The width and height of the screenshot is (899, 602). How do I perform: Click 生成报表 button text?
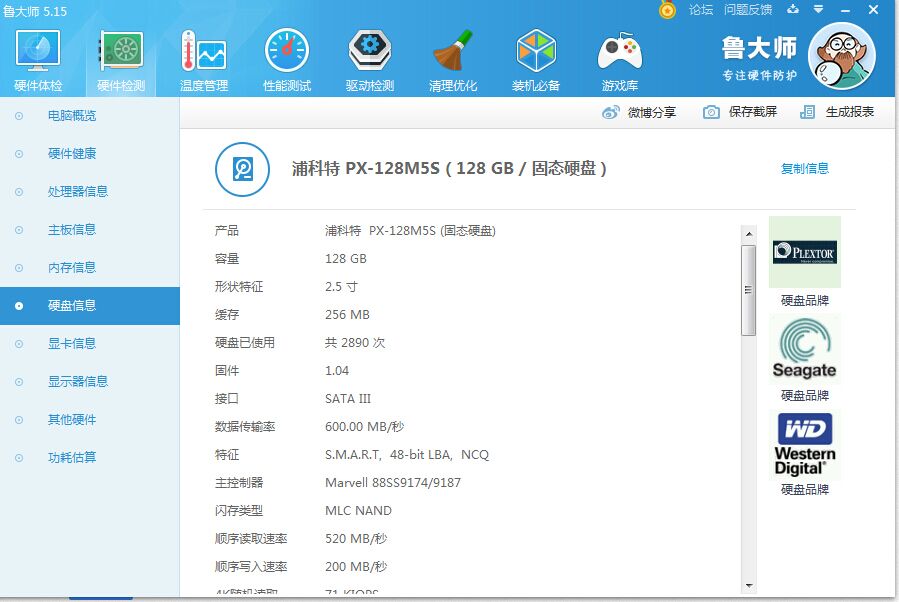tap(850, 112)
